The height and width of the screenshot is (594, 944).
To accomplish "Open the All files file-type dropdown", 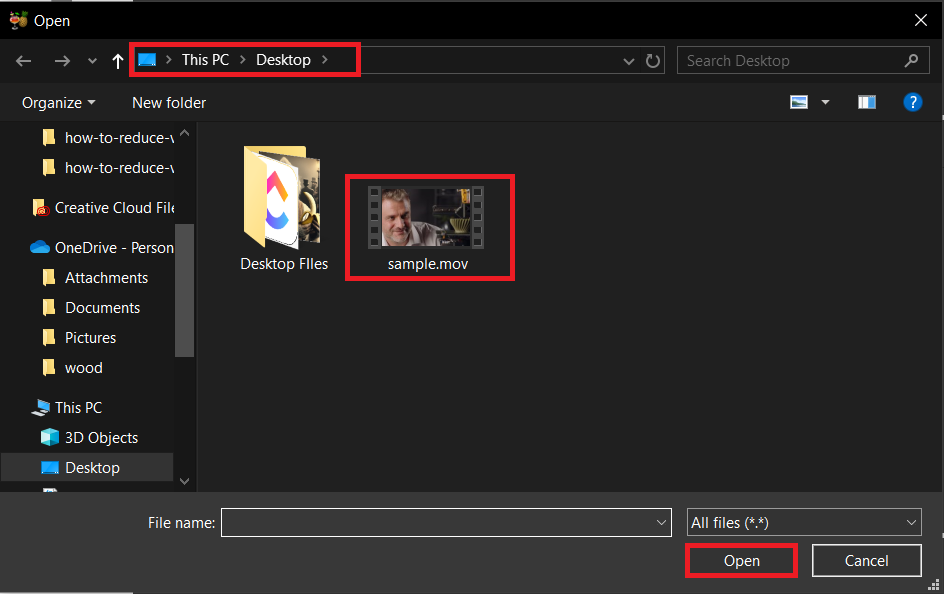I will (x=803, y=522).
